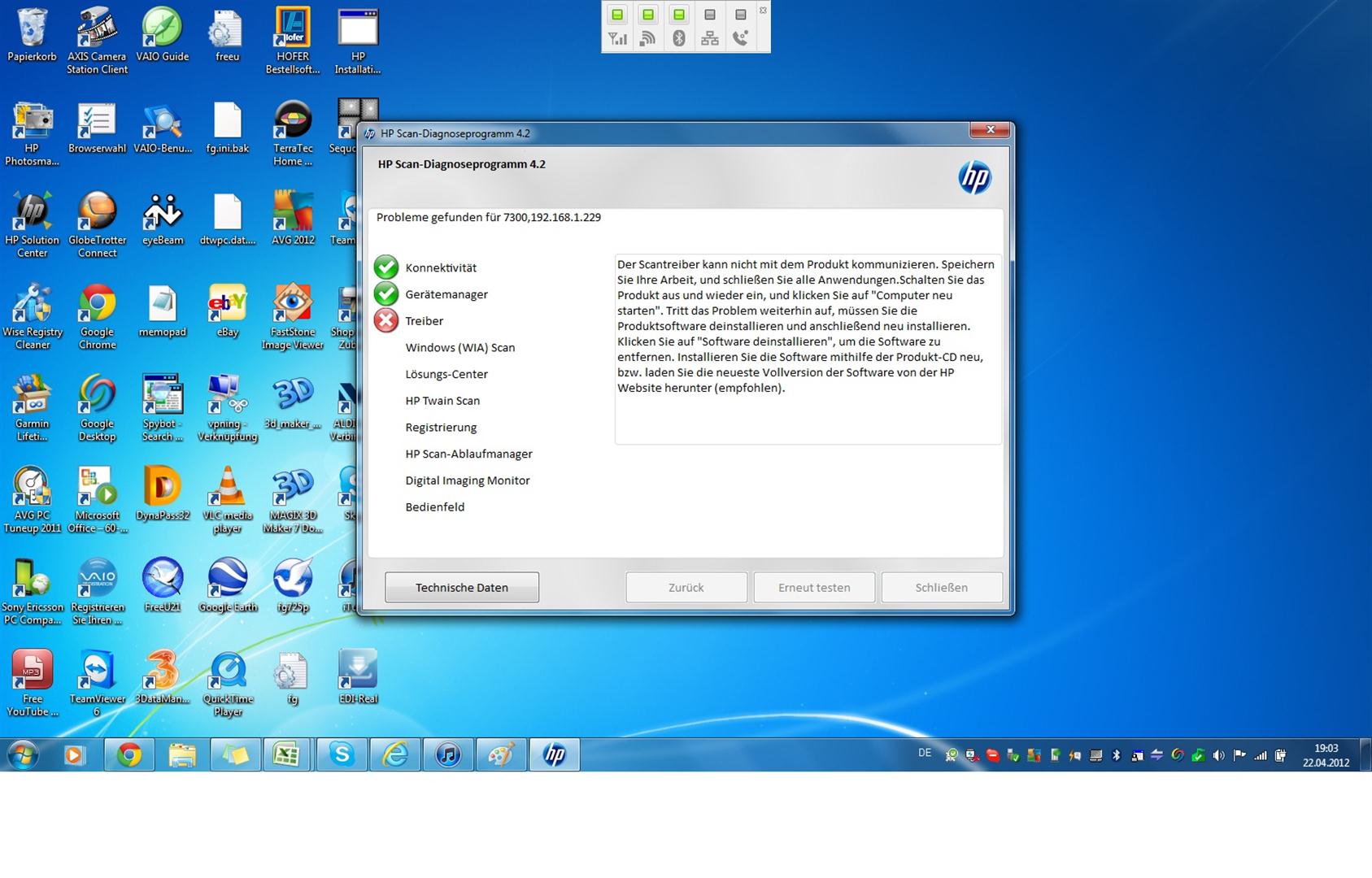Viewport: 1372px width, 878px height.
Task: Click the green checkmark next to Konnektivität
Action: pyautogui.click(x=386, y=267)
